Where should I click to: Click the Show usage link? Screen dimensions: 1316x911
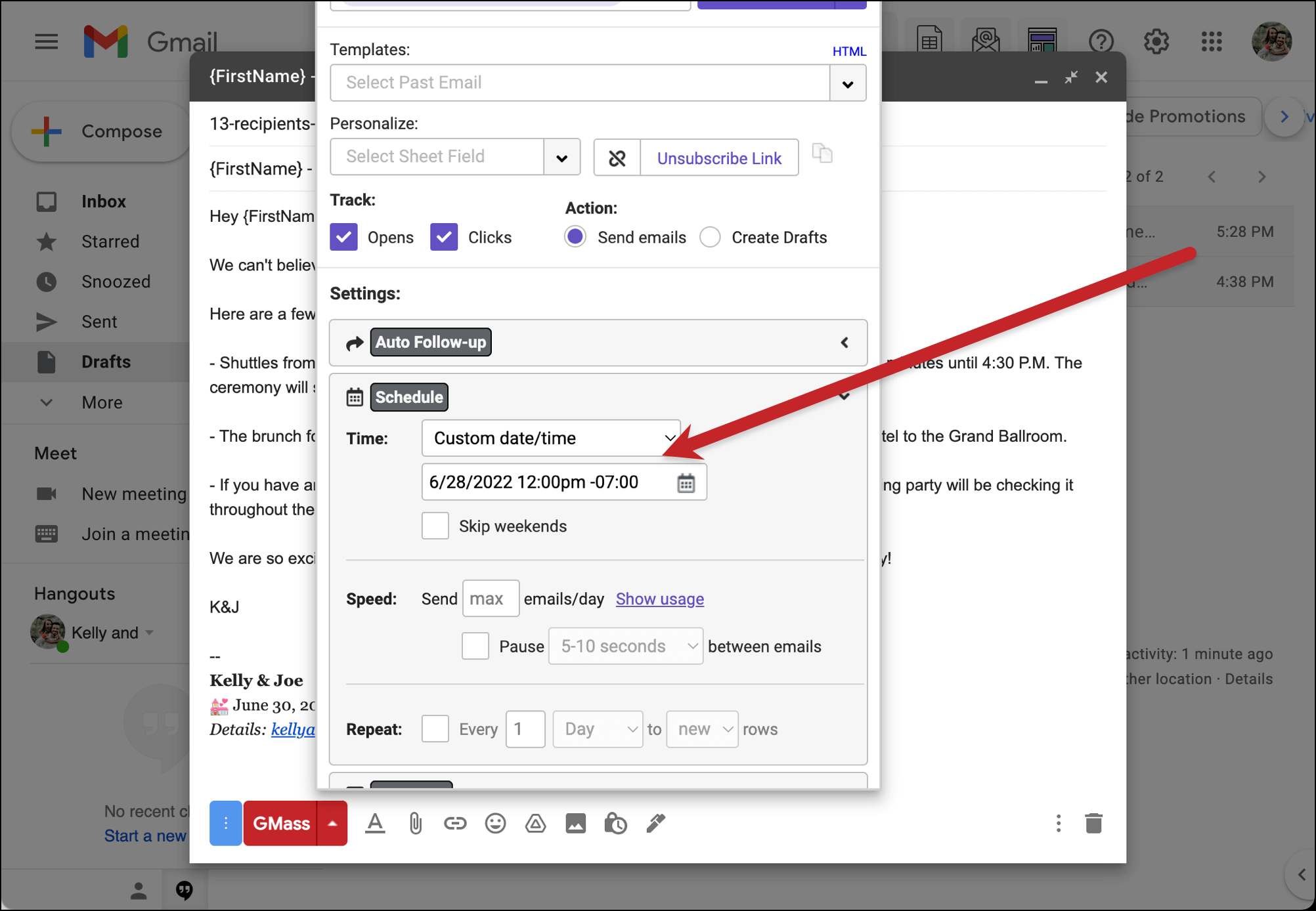659,599
